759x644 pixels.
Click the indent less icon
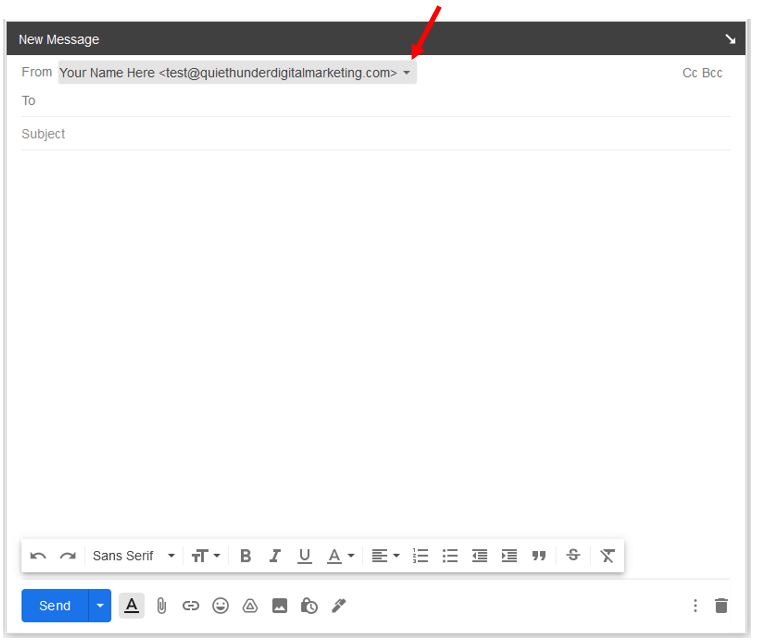pyautogui.click(x=479, y=556)
